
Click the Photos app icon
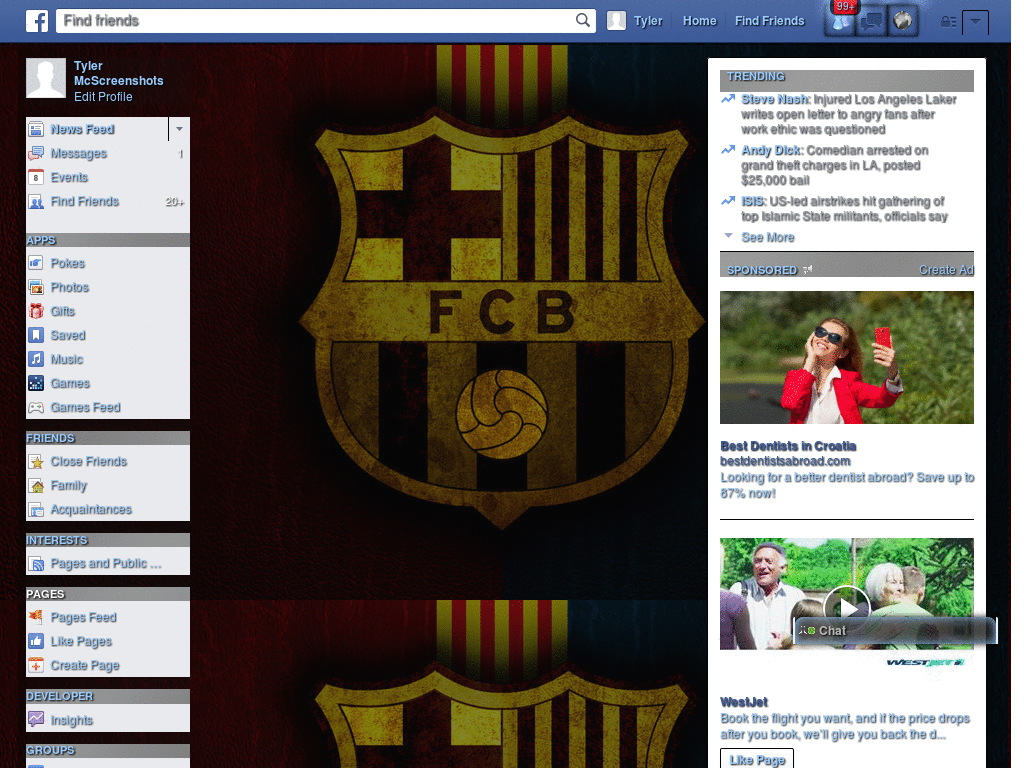(36, 287)
